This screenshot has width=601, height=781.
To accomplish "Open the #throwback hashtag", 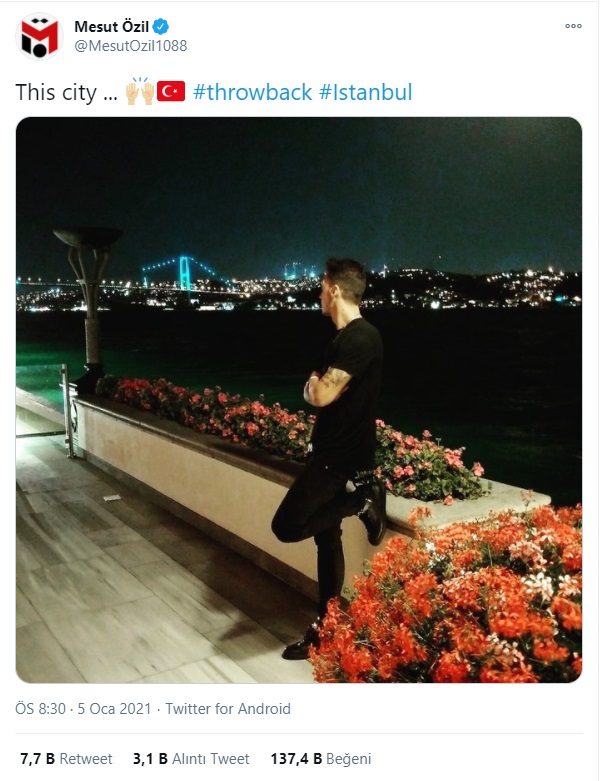I will (x=252, y=92).
